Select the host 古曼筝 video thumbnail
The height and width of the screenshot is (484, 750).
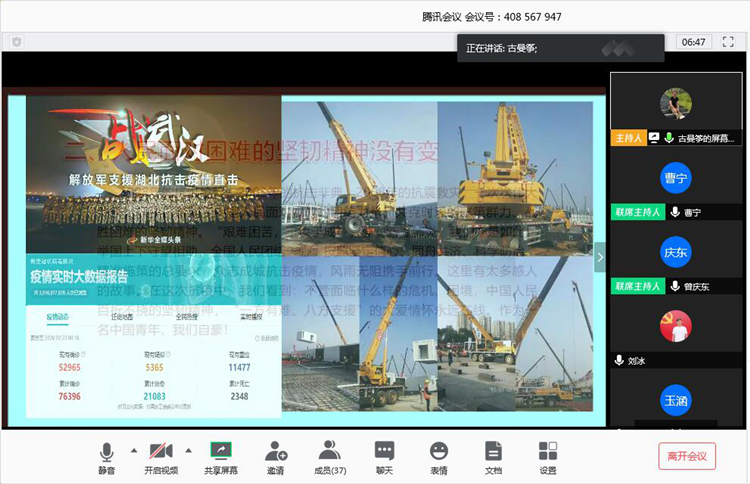676,103
